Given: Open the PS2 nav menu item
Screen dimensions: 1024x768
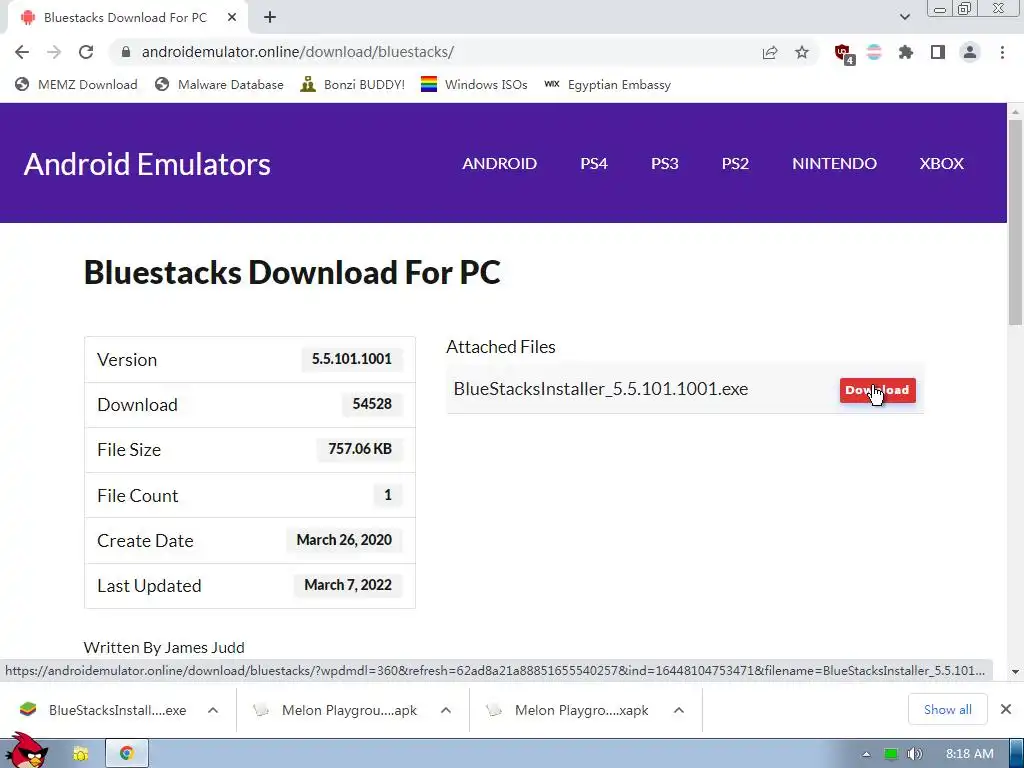Looking at the screenshot, I should click(735, 163).
